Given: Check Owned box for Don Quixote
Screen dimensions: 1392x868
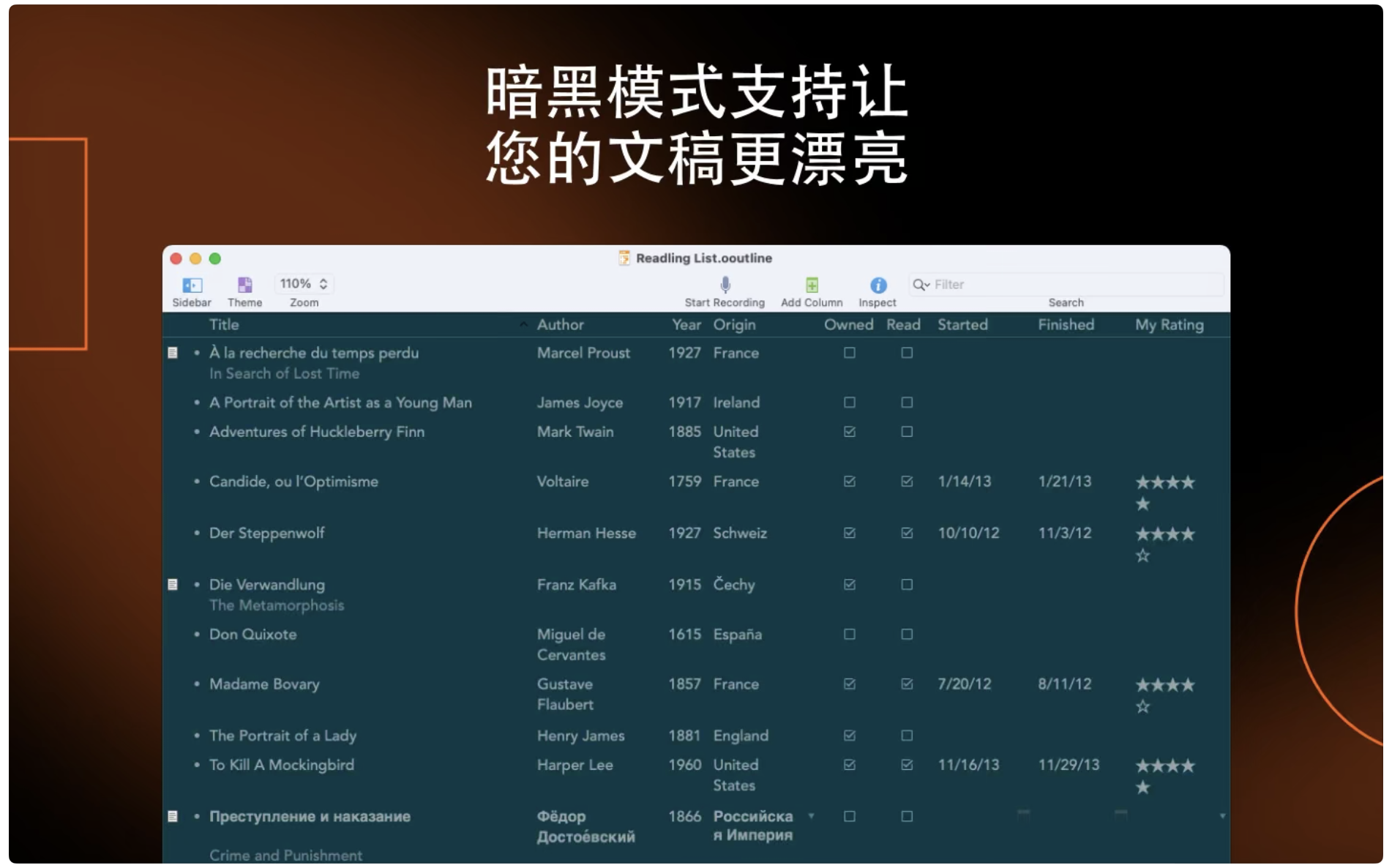Looking at the screenshot, I should tap(849, 635).
